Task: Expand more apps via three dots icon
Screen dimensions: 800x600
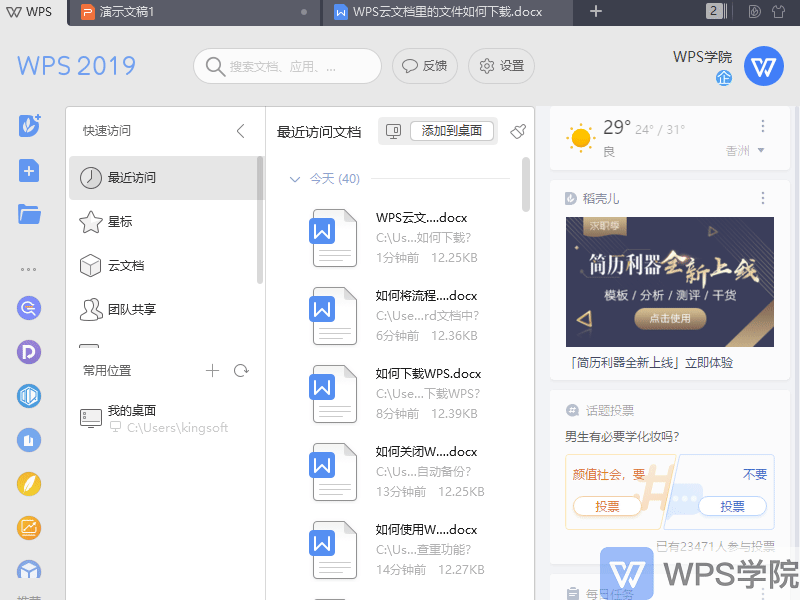Action: pos(29,269)
